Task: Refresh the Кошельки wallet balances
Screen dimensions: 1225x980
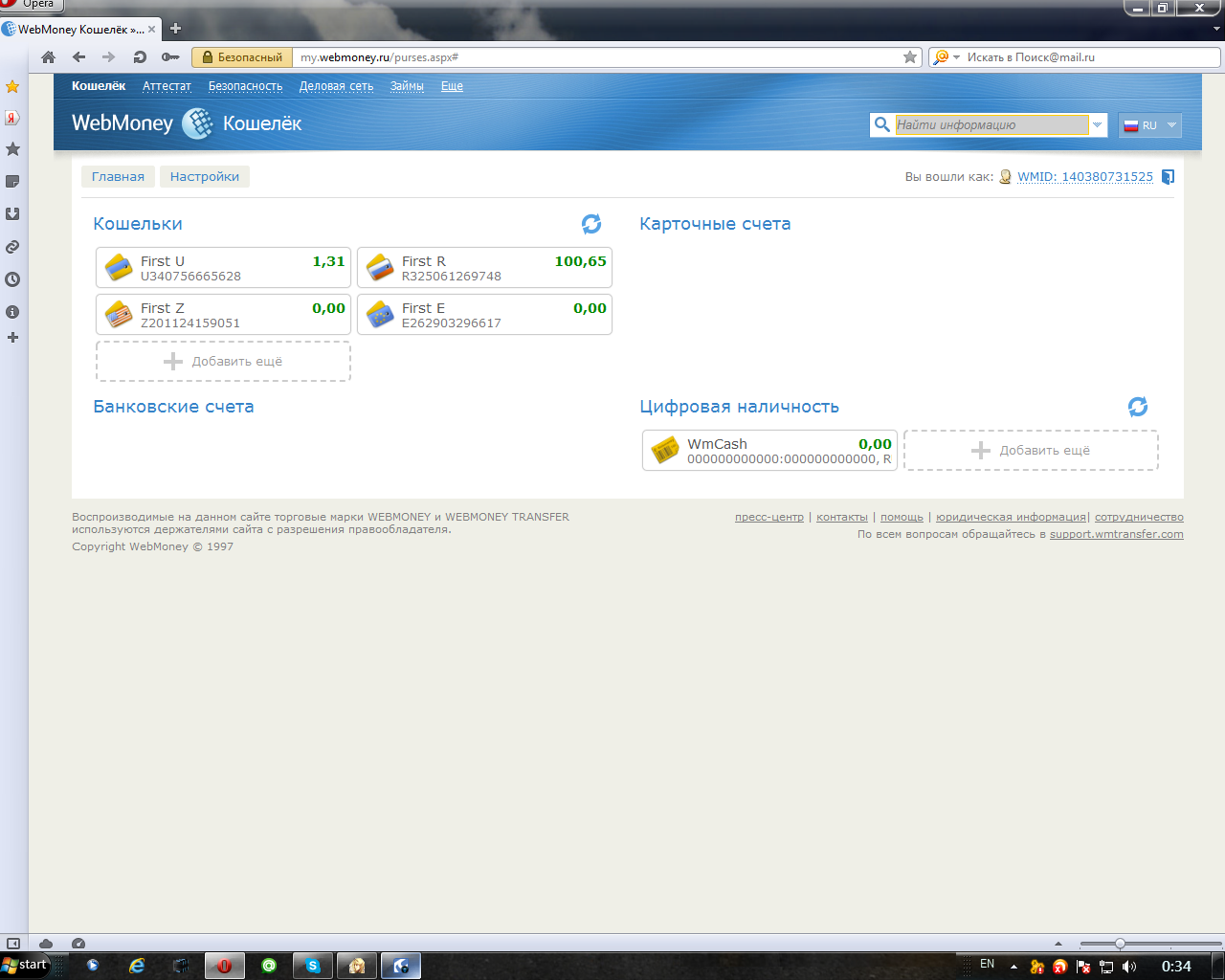Action: click(591, 224)
